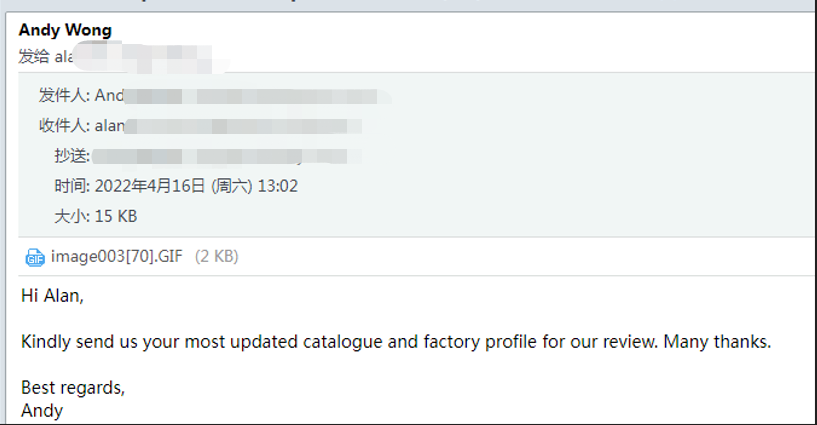Click the 时间 field label
The height and width of the screenshot is (425, 817).
point(72,186)
